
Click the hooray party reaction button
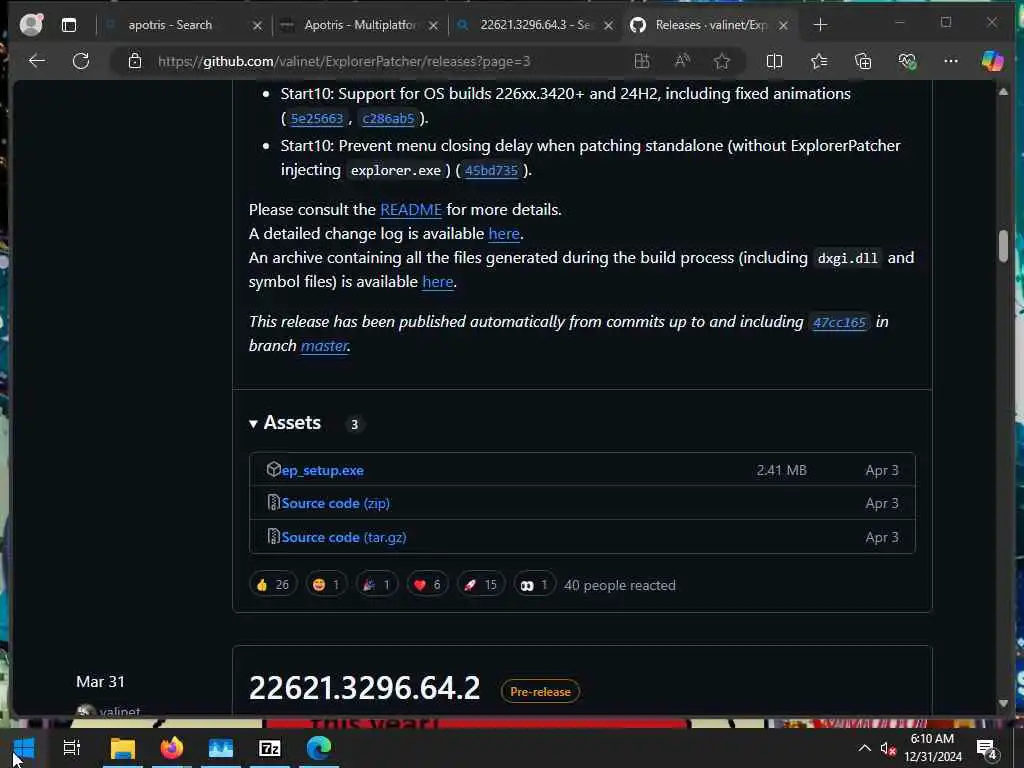coord(377,584)
